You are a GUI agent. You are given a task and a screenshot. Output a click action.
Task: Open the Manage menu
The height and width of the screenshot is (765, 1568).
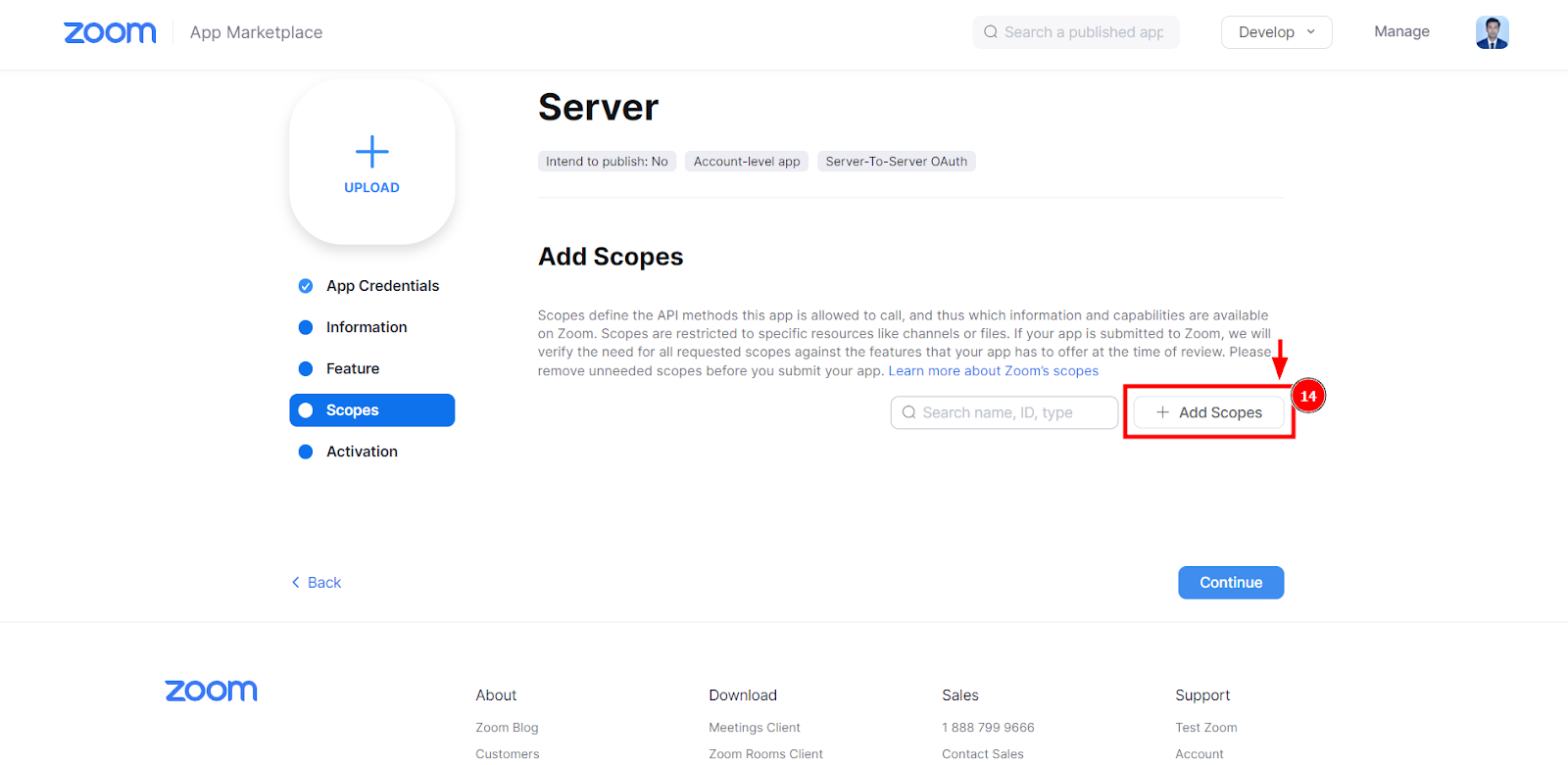tap(1401, 31)
